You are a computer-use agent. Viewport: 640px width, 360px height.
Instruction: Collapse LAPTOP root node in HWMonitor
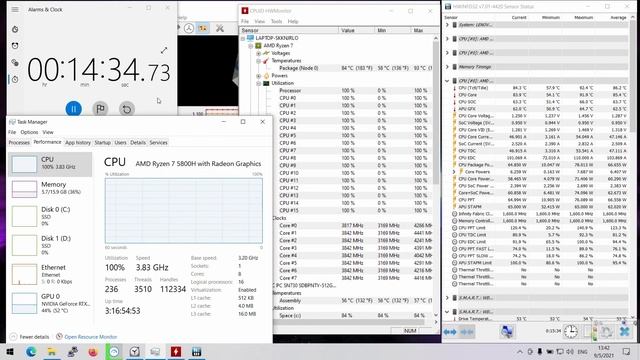(x=243, y=38)
